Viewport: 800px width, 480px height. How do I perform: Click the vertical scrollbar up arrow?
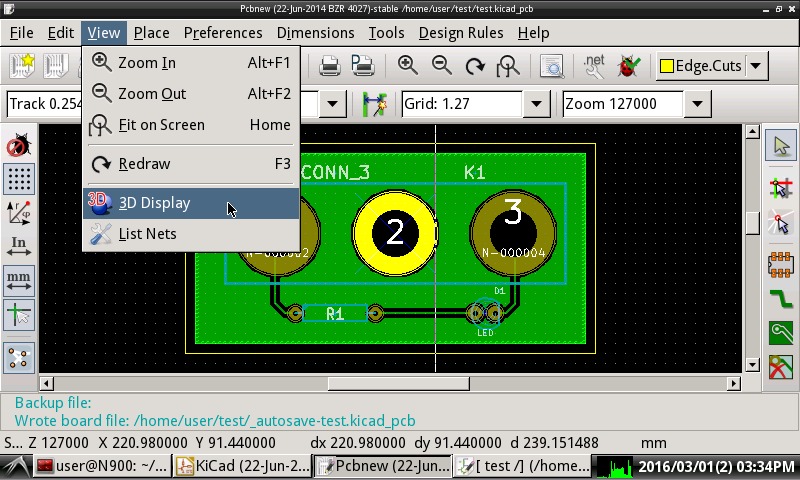pyautogui.click(x=752, y=132)
